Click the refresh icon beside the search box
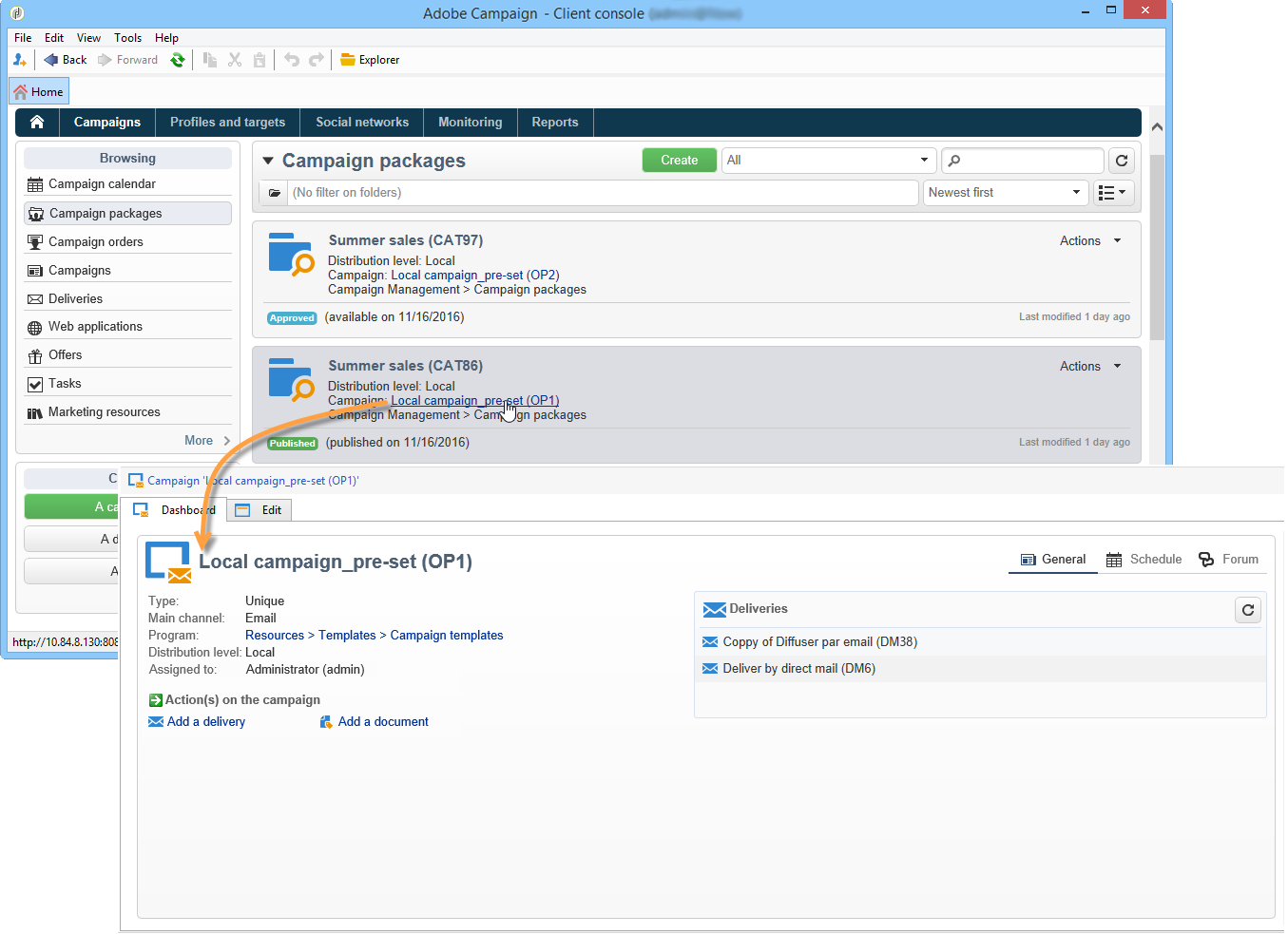1288x934 pixels. tap(1122, 161)
